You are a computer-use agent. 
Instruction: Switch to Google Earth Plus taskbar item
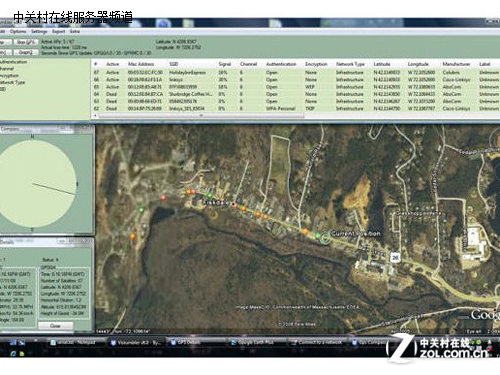(x=256, y=342)
